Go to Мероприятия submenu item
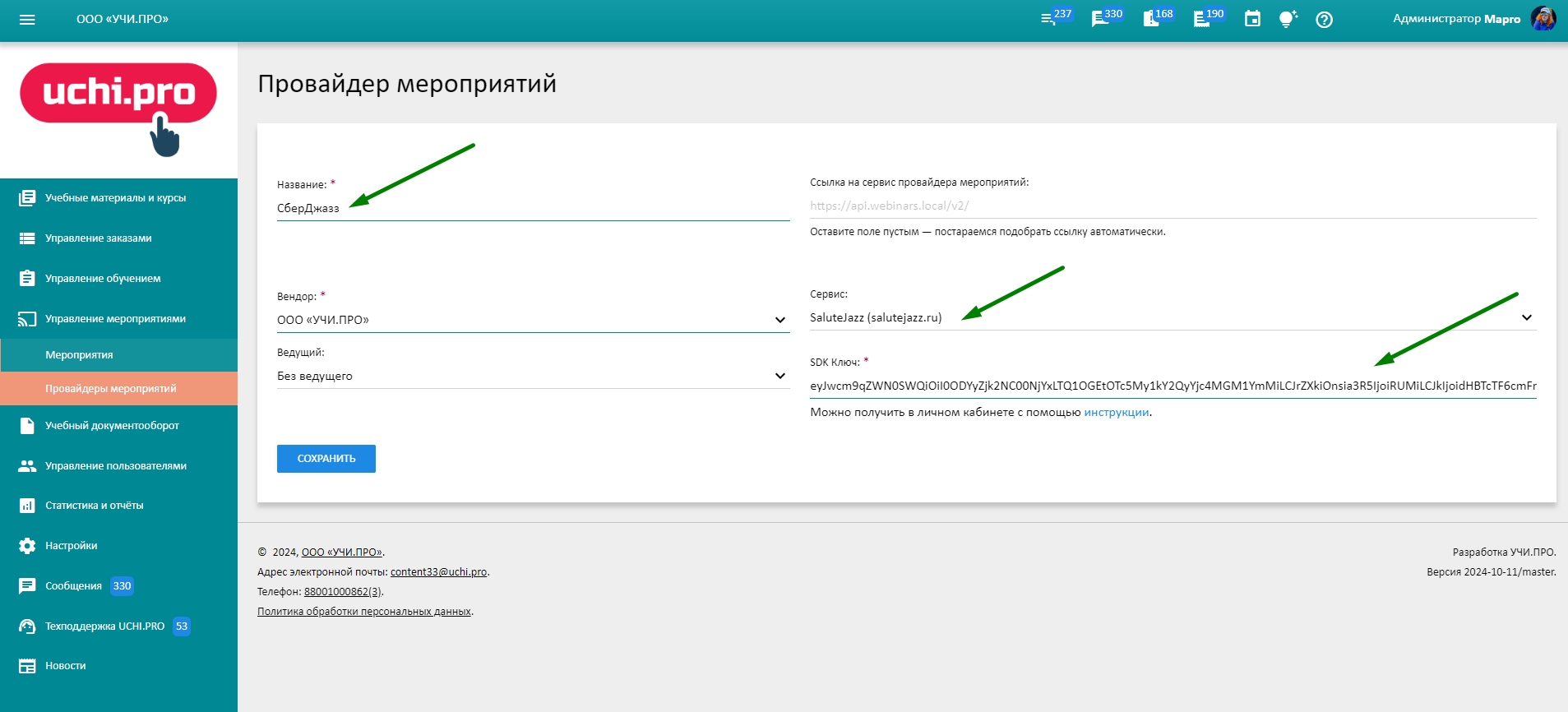1568x712 pixels. (118, 355)
